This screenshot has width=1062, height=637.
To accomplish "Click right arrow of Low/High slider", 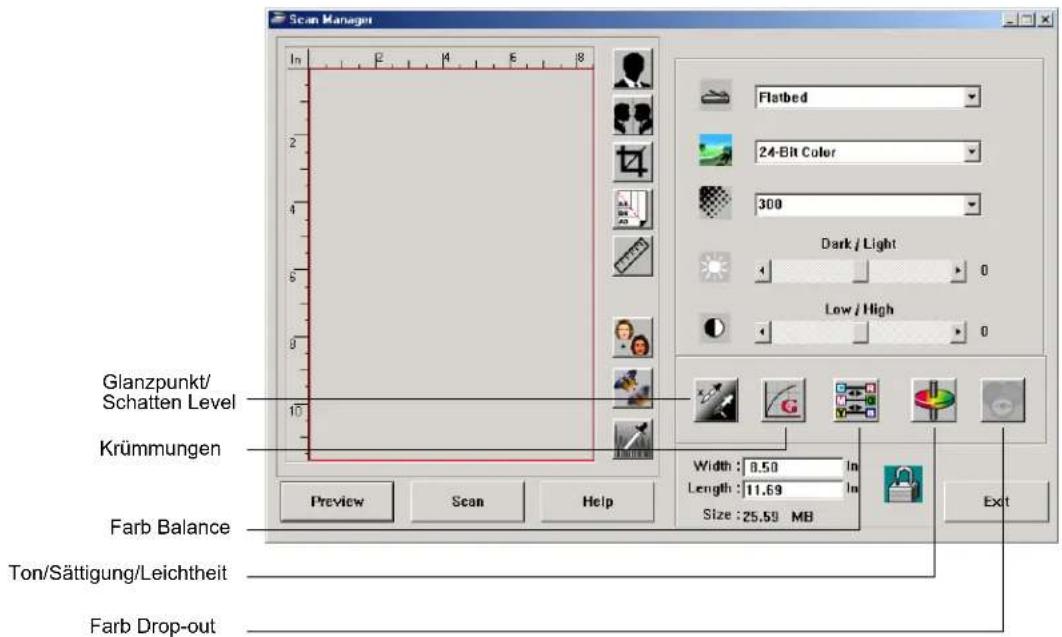I will tap(958, 332).
